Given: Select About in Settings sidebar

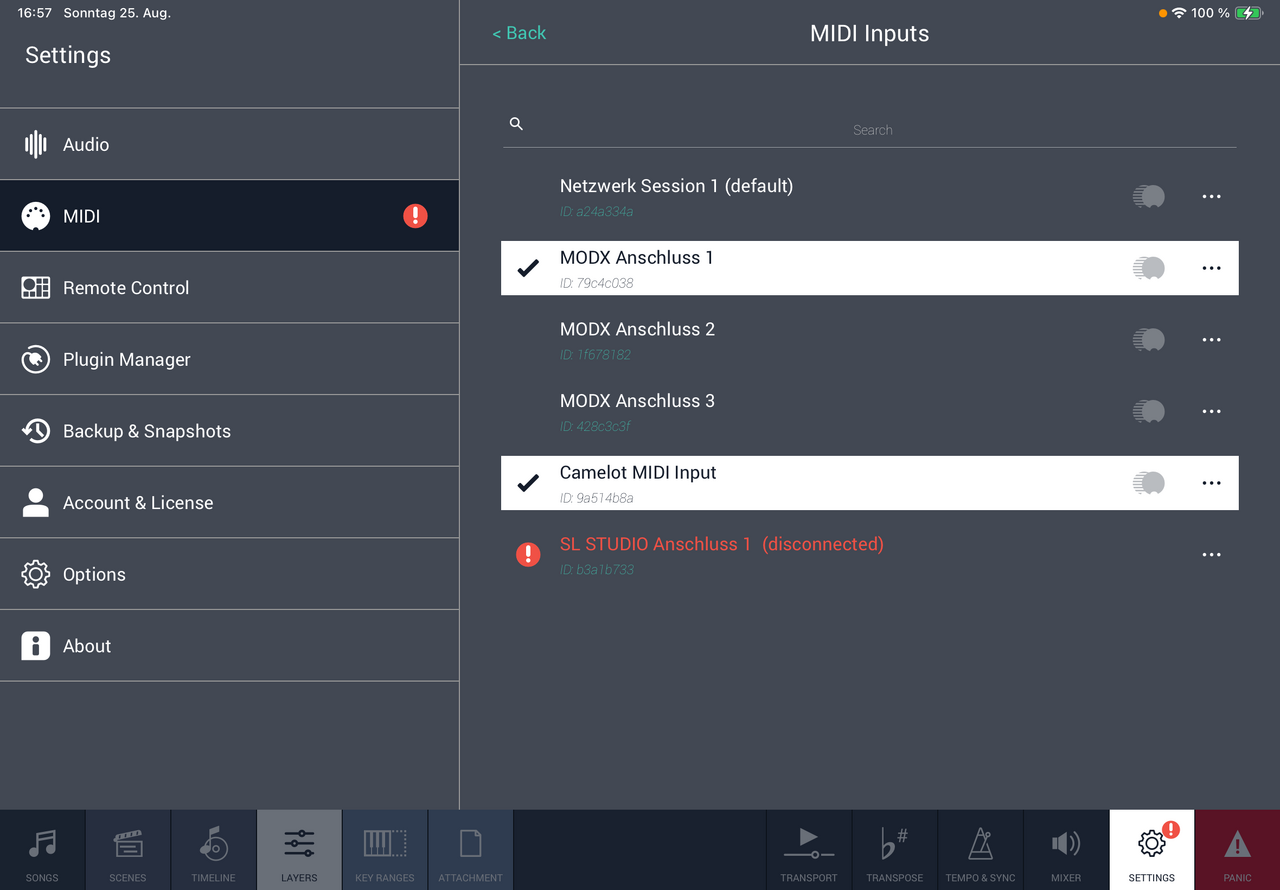Looking at the screenshot, I should pos(229,646).
